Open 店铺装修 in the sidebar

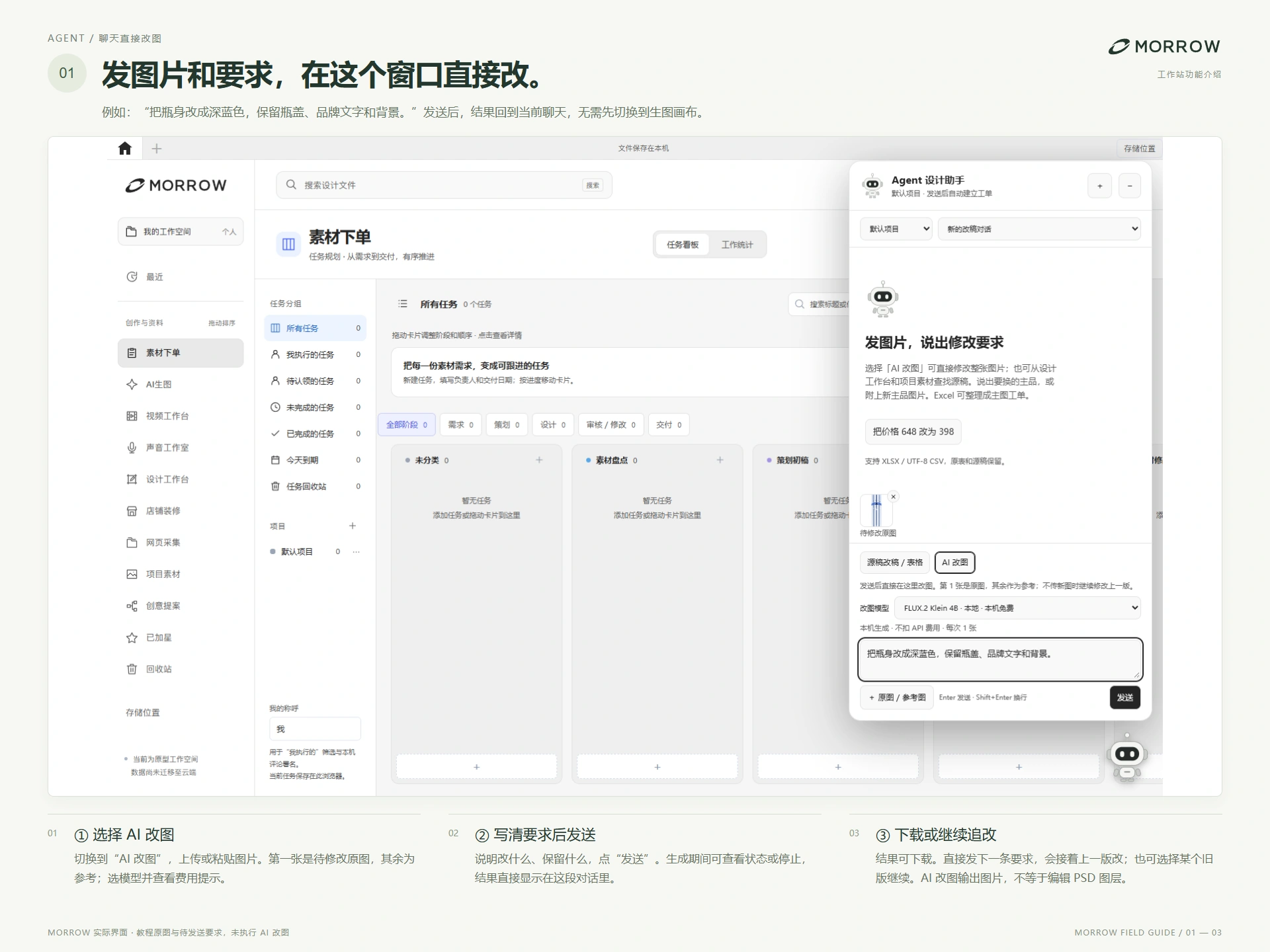[x=181, y=511]
